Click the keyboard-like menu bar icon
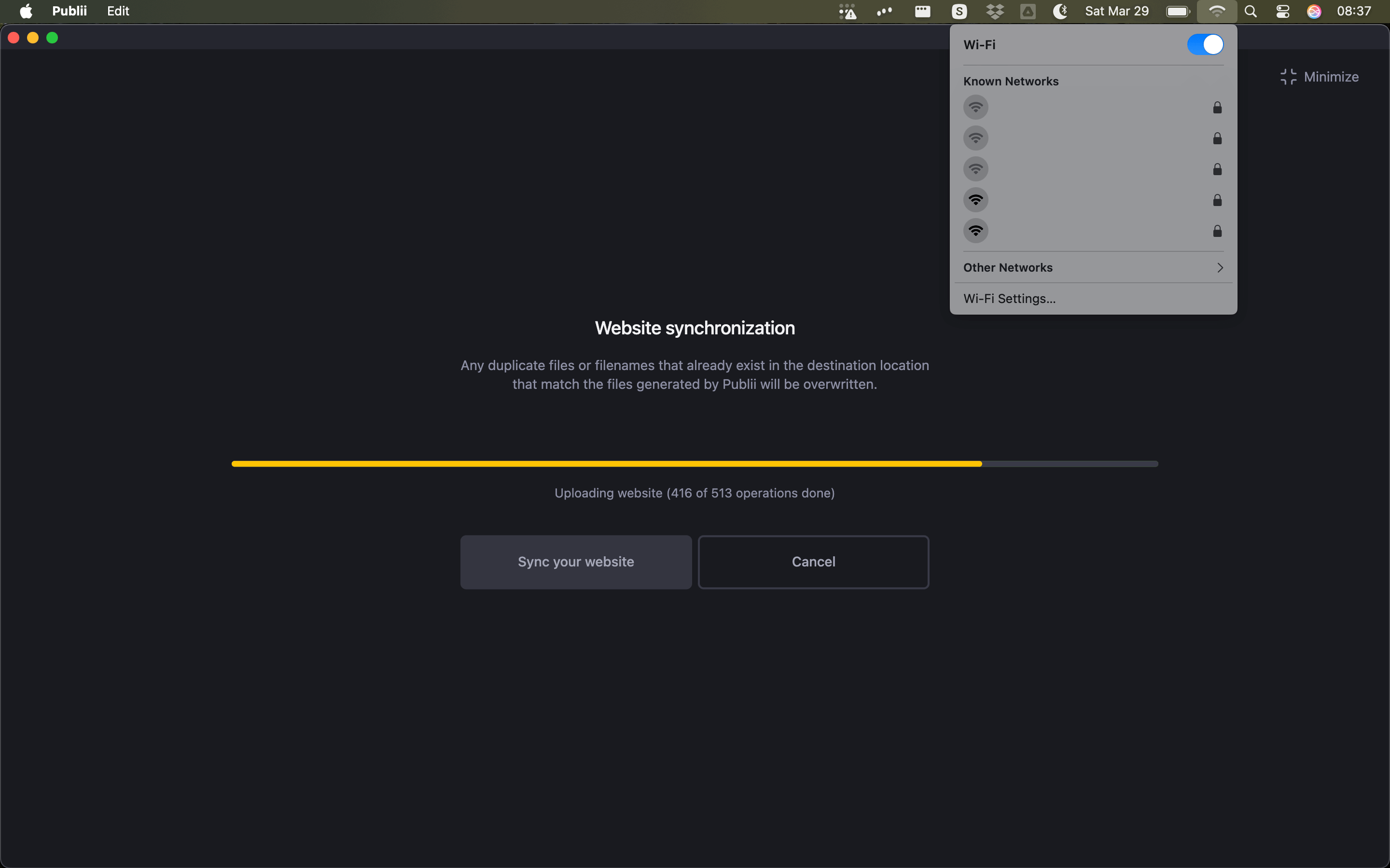1390x868 pixels. click(x=923, y=12)
